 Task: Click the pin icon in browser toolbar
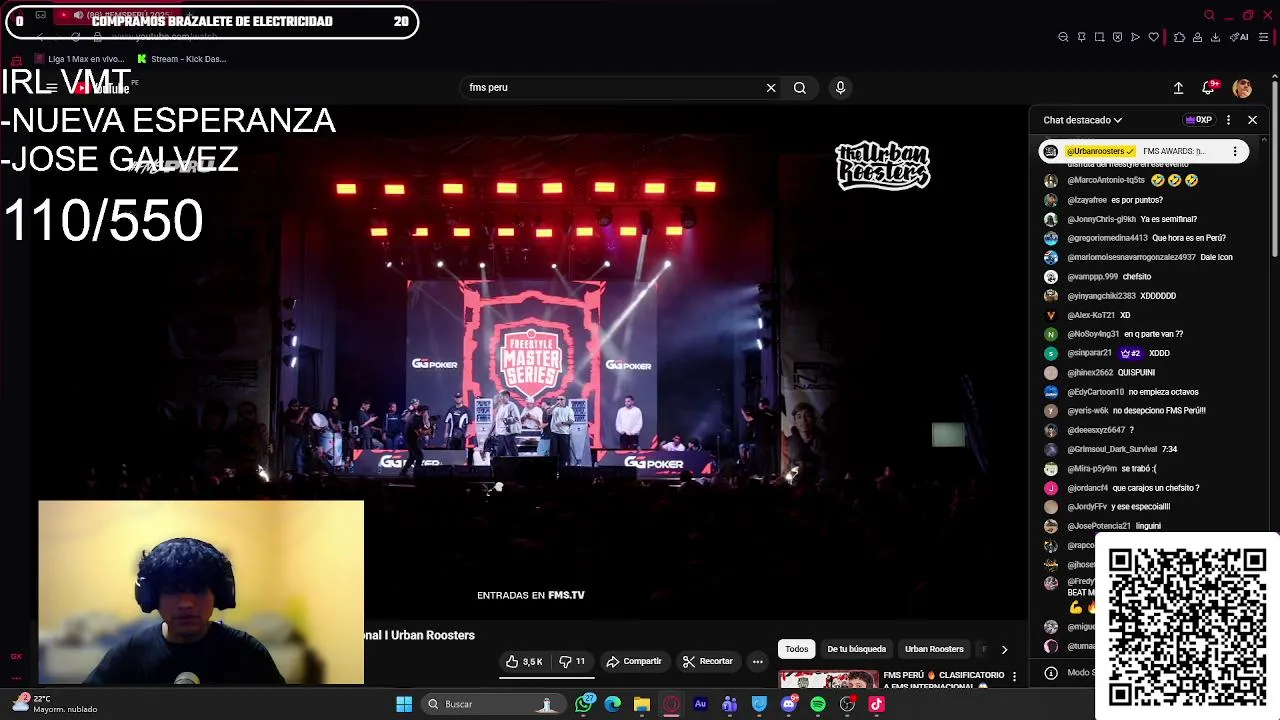1081,37
